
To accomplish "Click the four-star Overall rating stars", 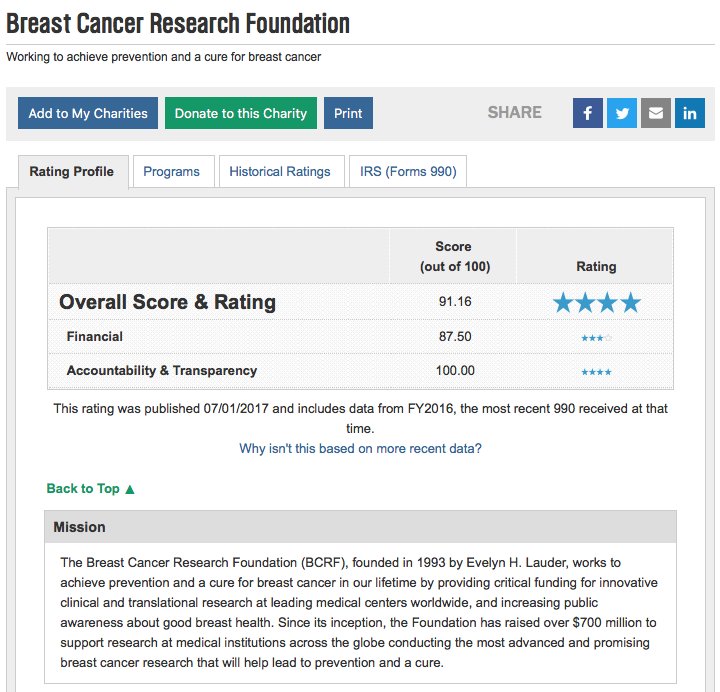I will tap(596, 303).
